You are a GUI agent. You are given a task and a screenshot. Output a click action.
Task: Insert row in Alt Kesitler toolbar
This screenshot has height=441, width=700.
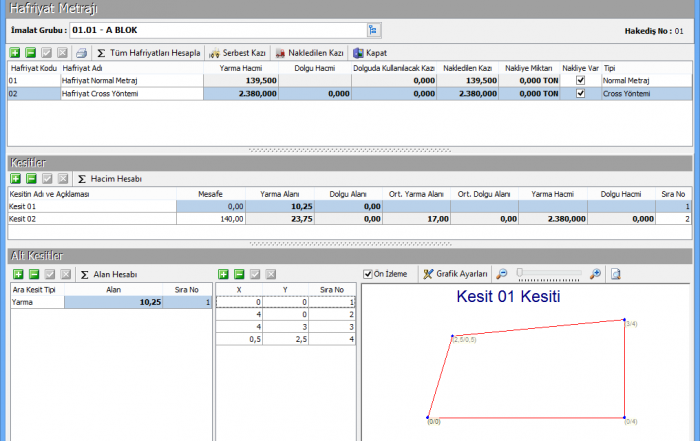(32, 273)
